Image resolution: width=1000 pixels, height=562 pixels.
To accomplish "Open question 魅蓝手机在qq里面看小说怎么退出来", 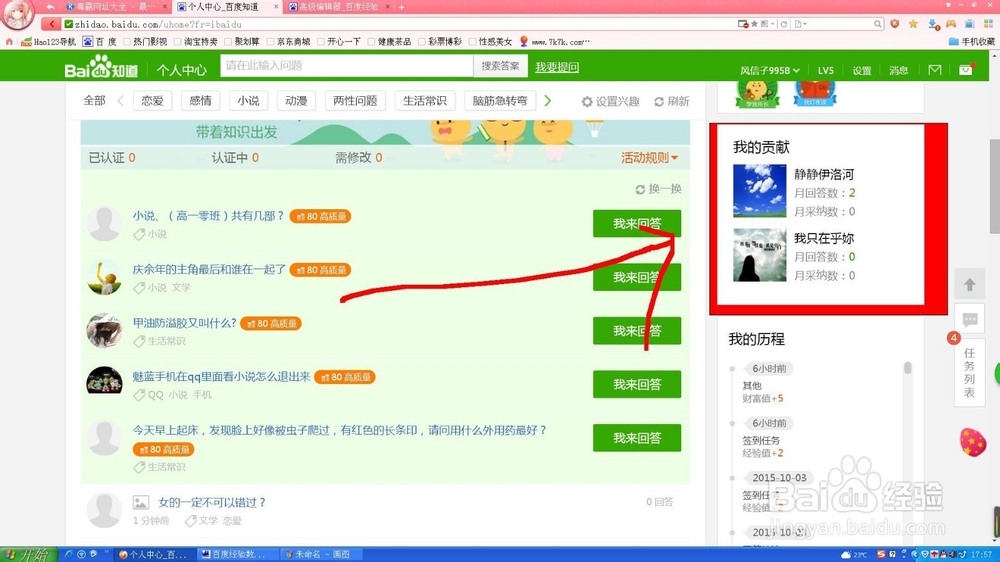I will pos(221,376).
